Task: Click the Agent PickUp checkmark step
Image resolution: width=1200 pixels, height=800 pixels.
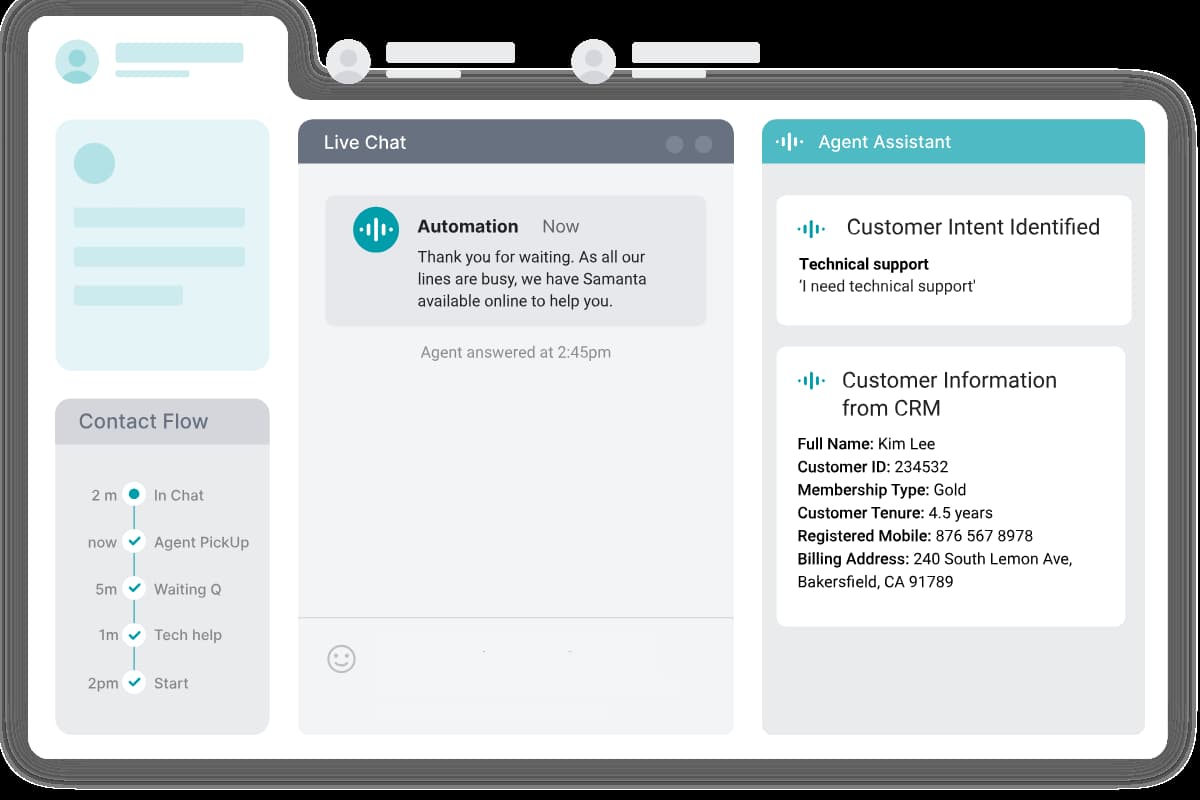Action: 134,542
